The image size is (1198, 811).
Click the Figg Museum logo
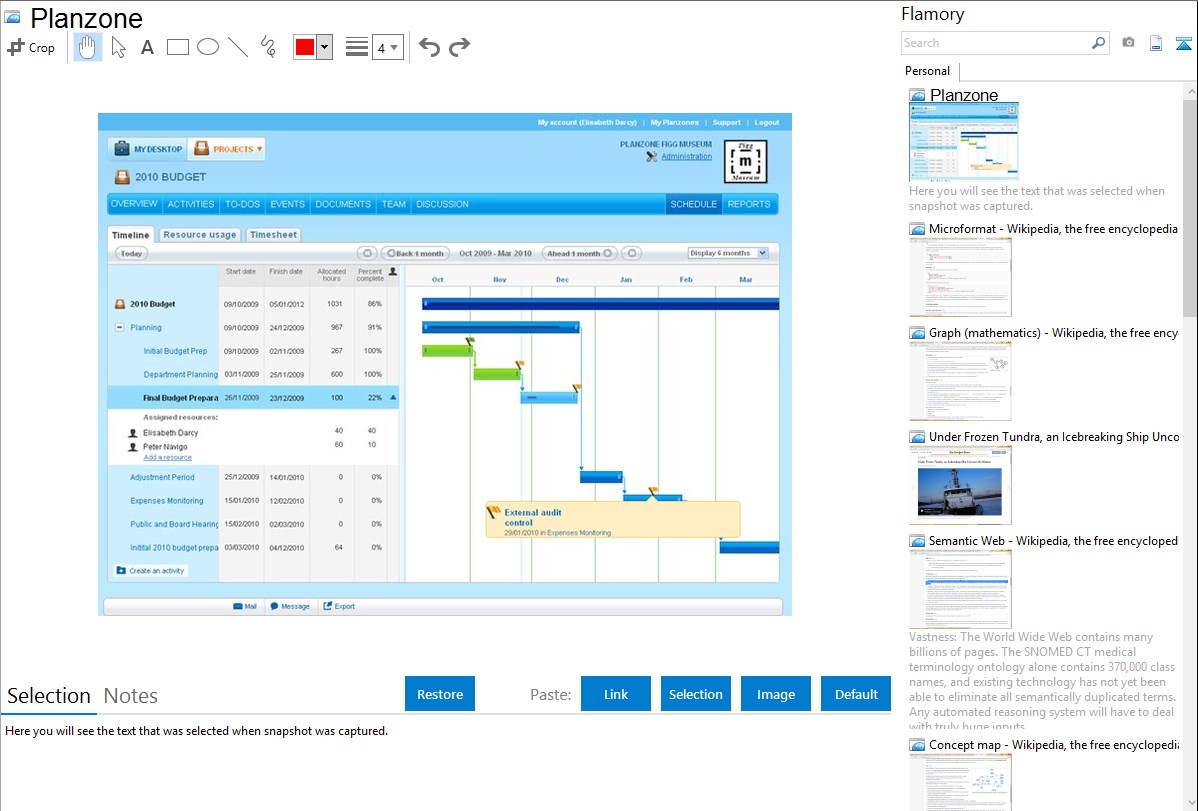point(745,161)
